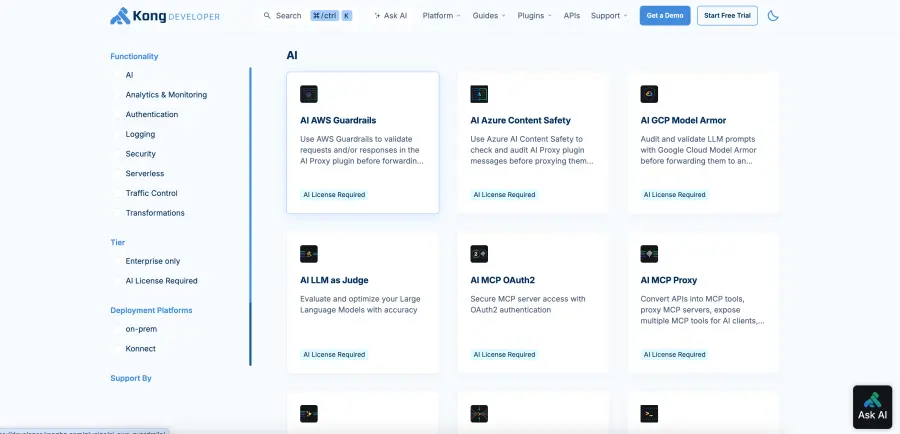Viewport: 900px width, 434px height.
Task: Open the floating Ask AI widget
Action: coord(872,407)
